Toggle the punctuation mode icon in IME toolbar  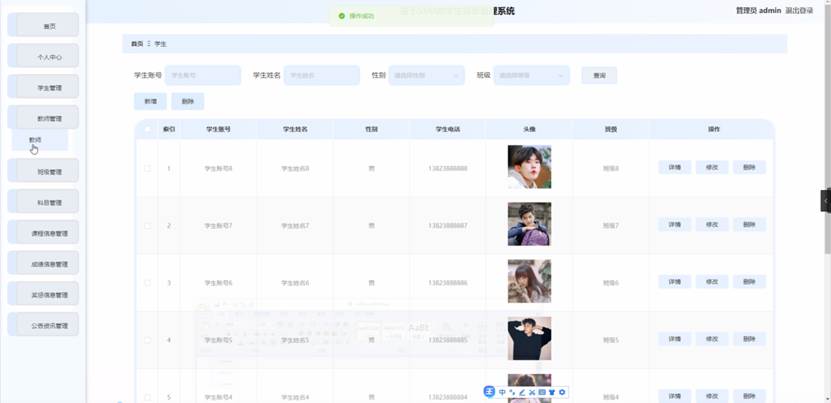(512, 392)
